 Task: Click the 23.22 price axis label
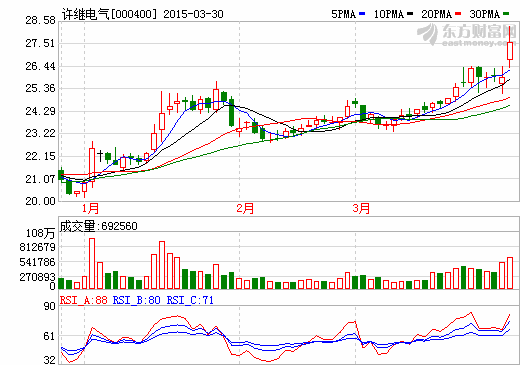pyautogui.click(x=40, y=133)
